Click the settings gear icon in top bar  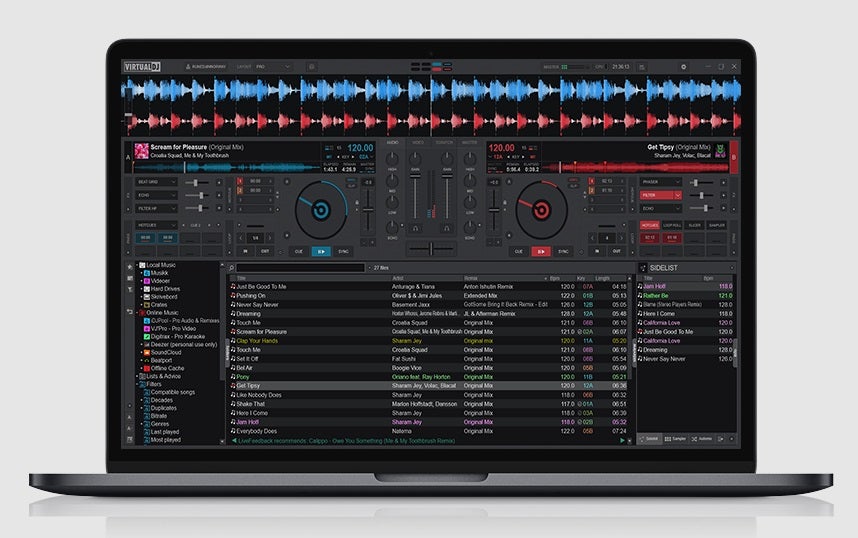684,67
